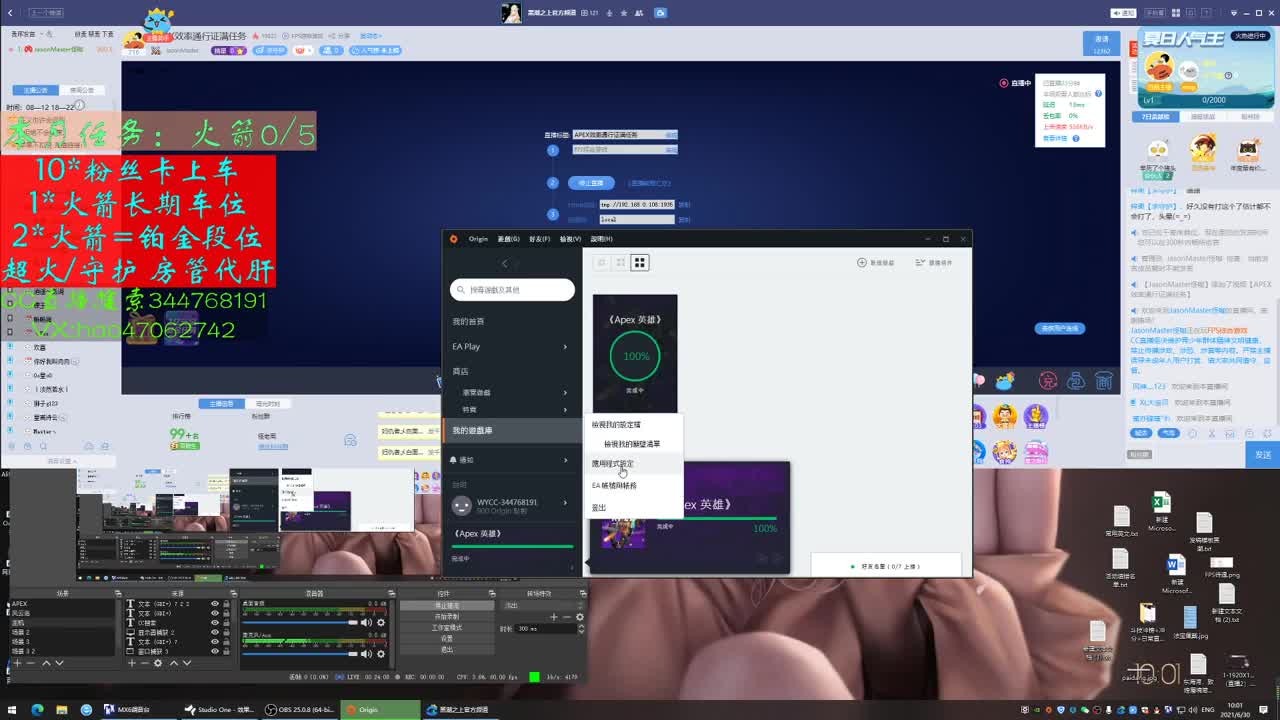Add a transition with the OBS transitions plus icon
Image resolution: width=1280 pixels, height=720 pixels.
coord(554,617)
